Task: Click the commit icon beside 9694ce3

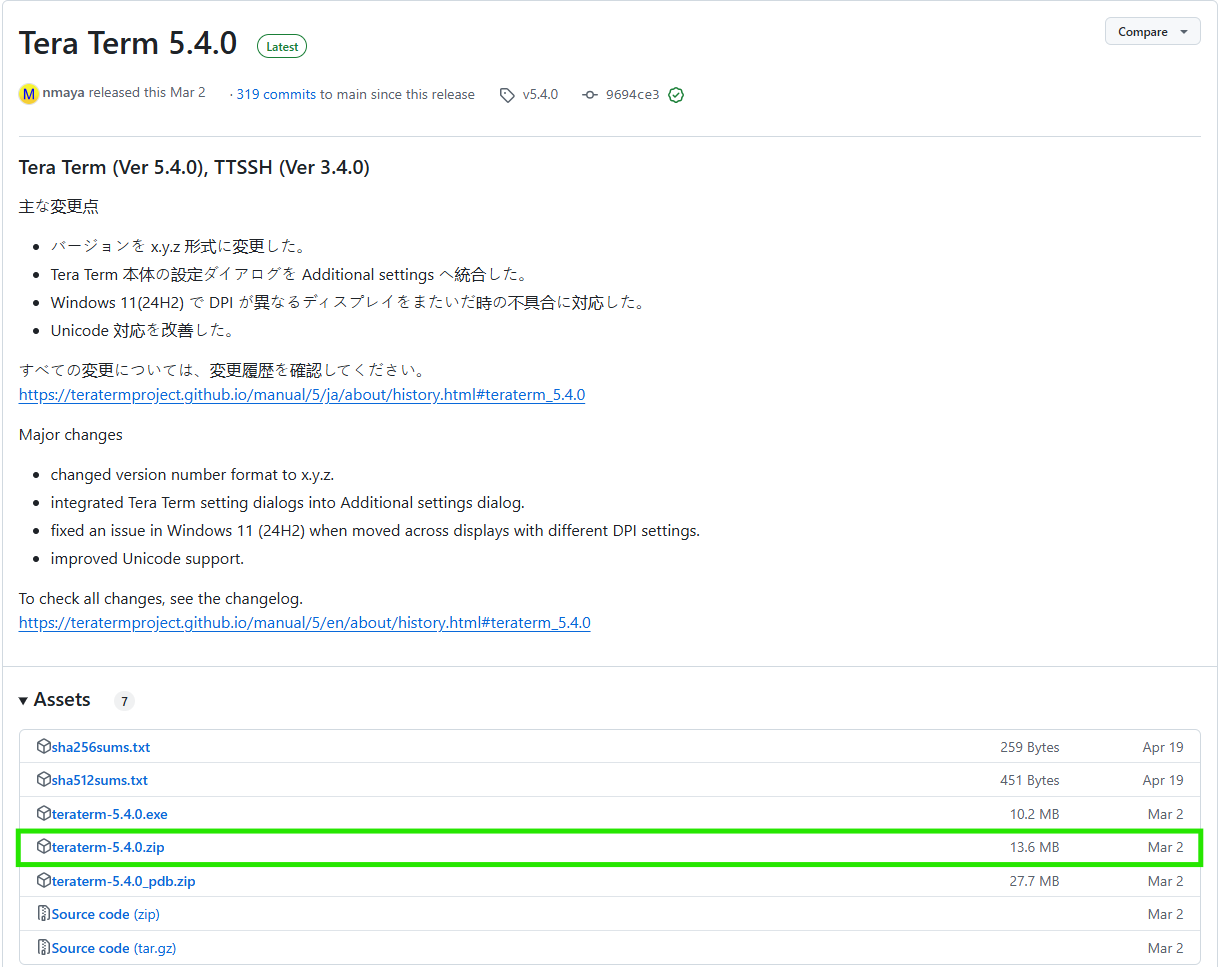Action: coord(590,95)
